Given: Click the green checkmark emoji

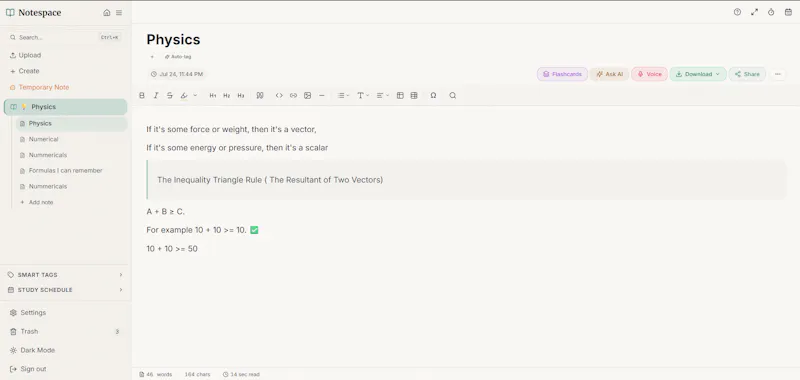Looking at the screenshot, I should (x=254, y=230).
